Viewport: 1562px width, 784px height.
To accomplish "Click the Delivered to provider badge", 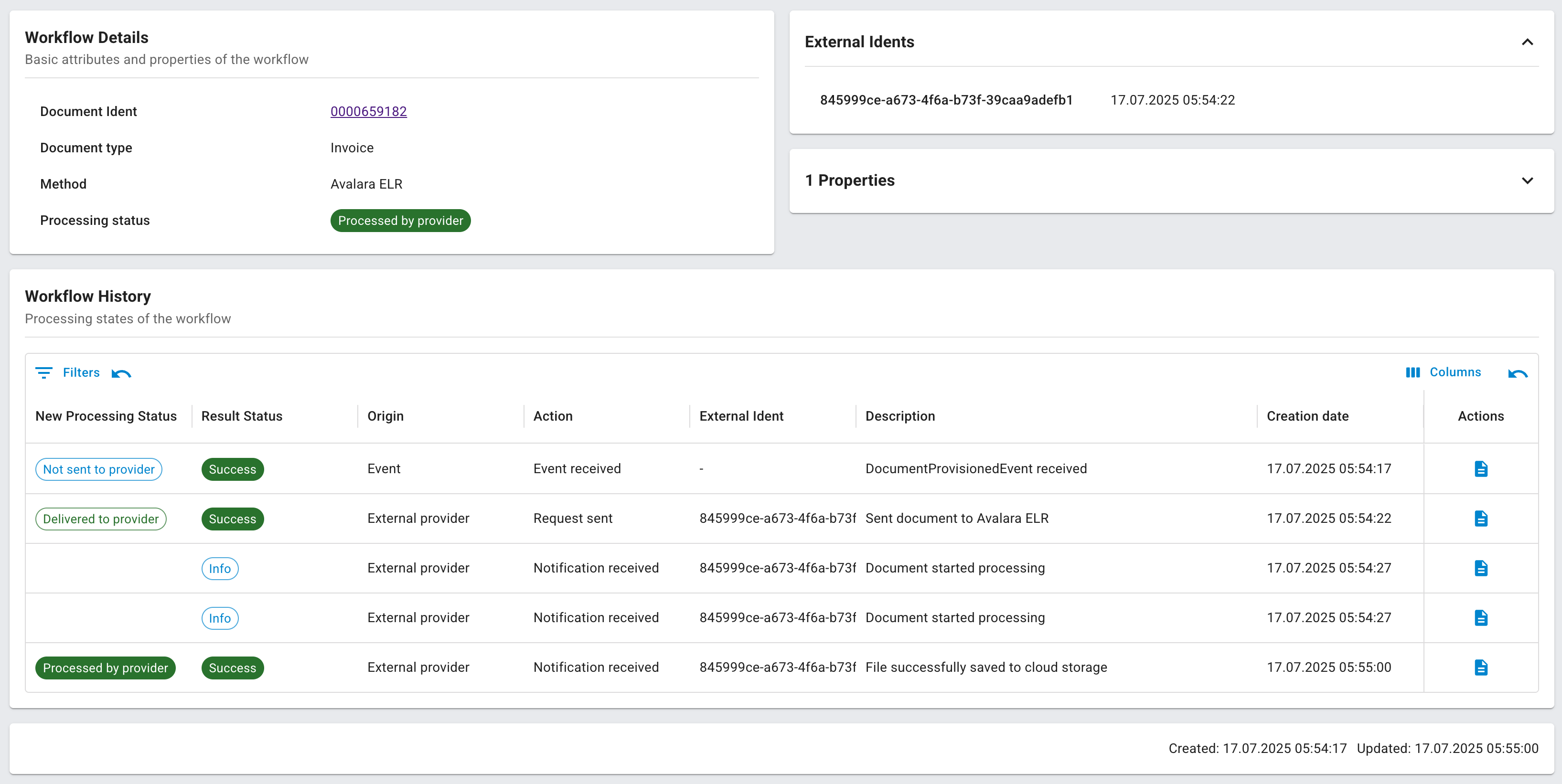I will 101,519.
